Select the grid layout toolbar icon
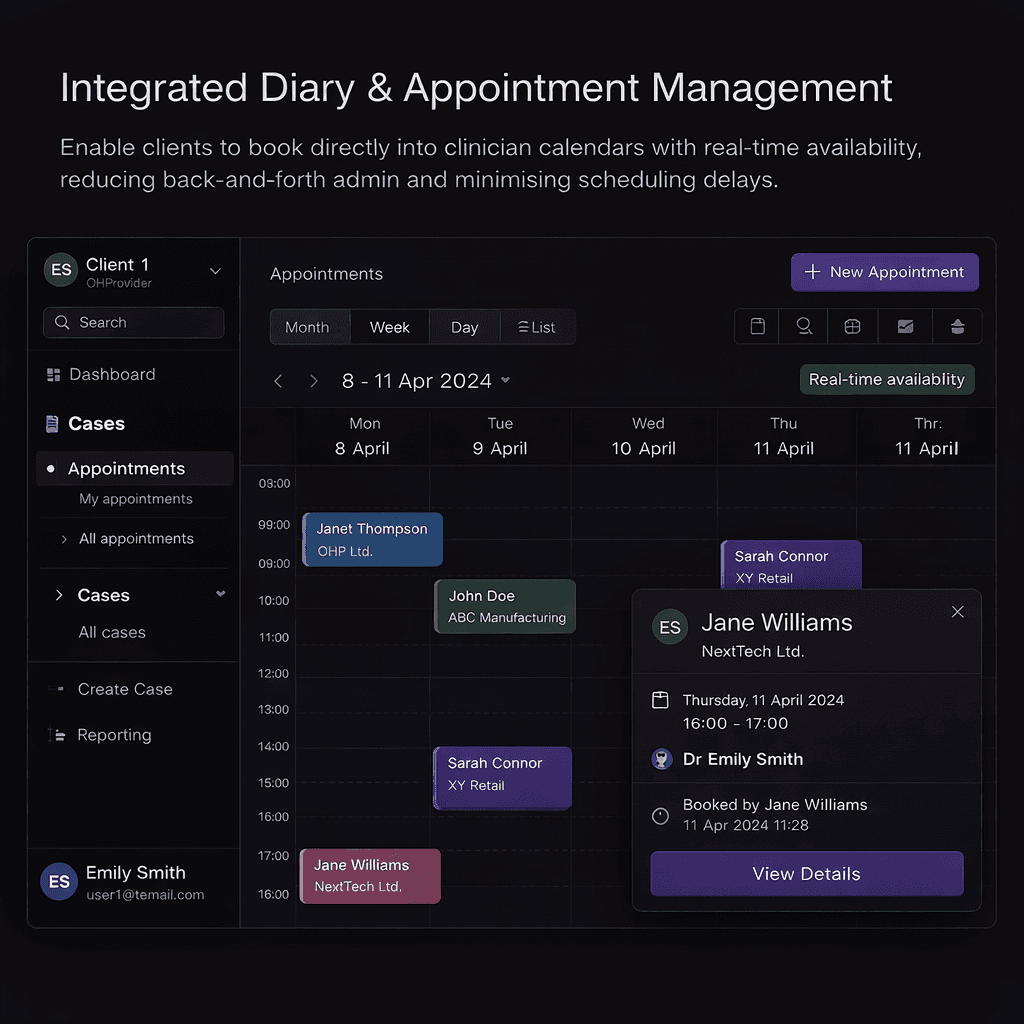This screenshot has height=1024, width=1024. click(x=852, y=326)
